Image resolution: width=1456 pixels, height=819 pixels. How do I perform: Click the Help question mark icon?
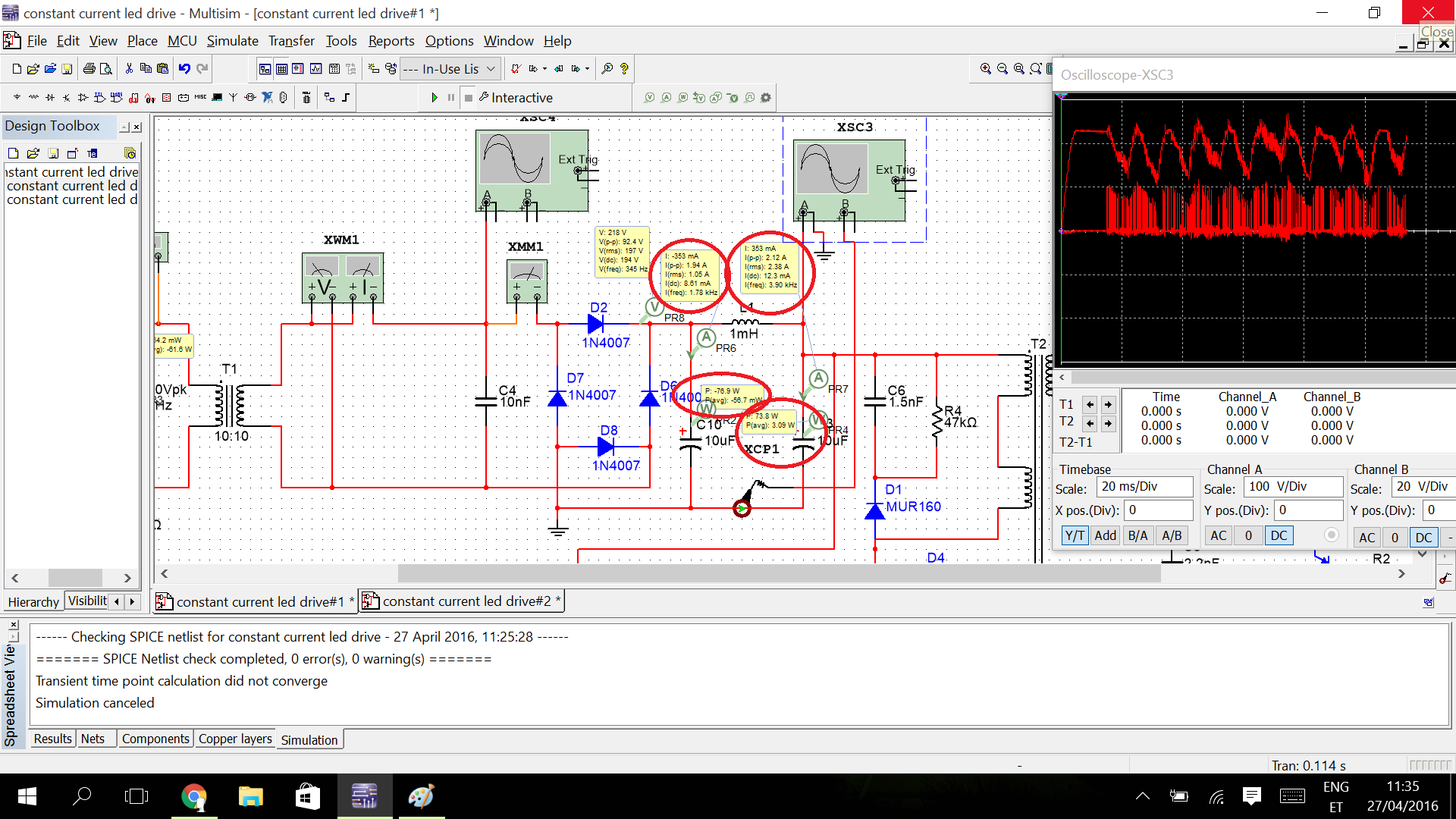point(624,69)
